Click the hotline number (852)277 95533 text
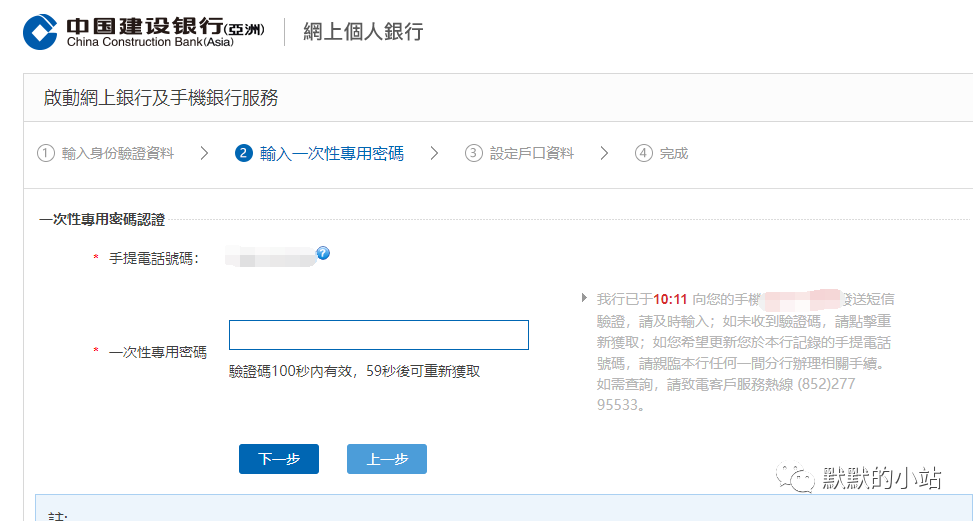This screenshot has height=521, width=973. [x=726, y=394]
